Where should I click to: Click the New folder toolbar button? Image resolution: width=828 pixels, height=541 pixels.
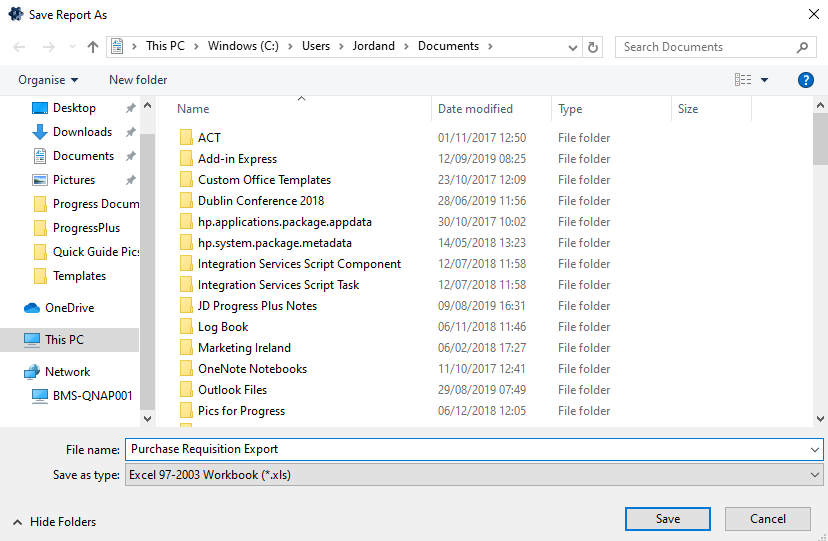(x=138, y=80)
